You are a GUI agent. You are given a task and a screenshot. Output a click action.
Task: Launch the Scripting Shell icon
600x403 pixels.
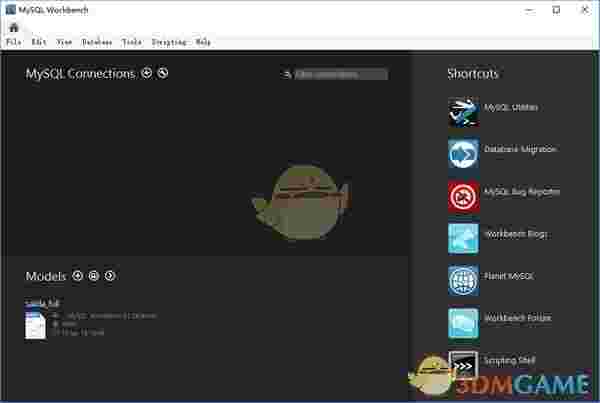463,365
